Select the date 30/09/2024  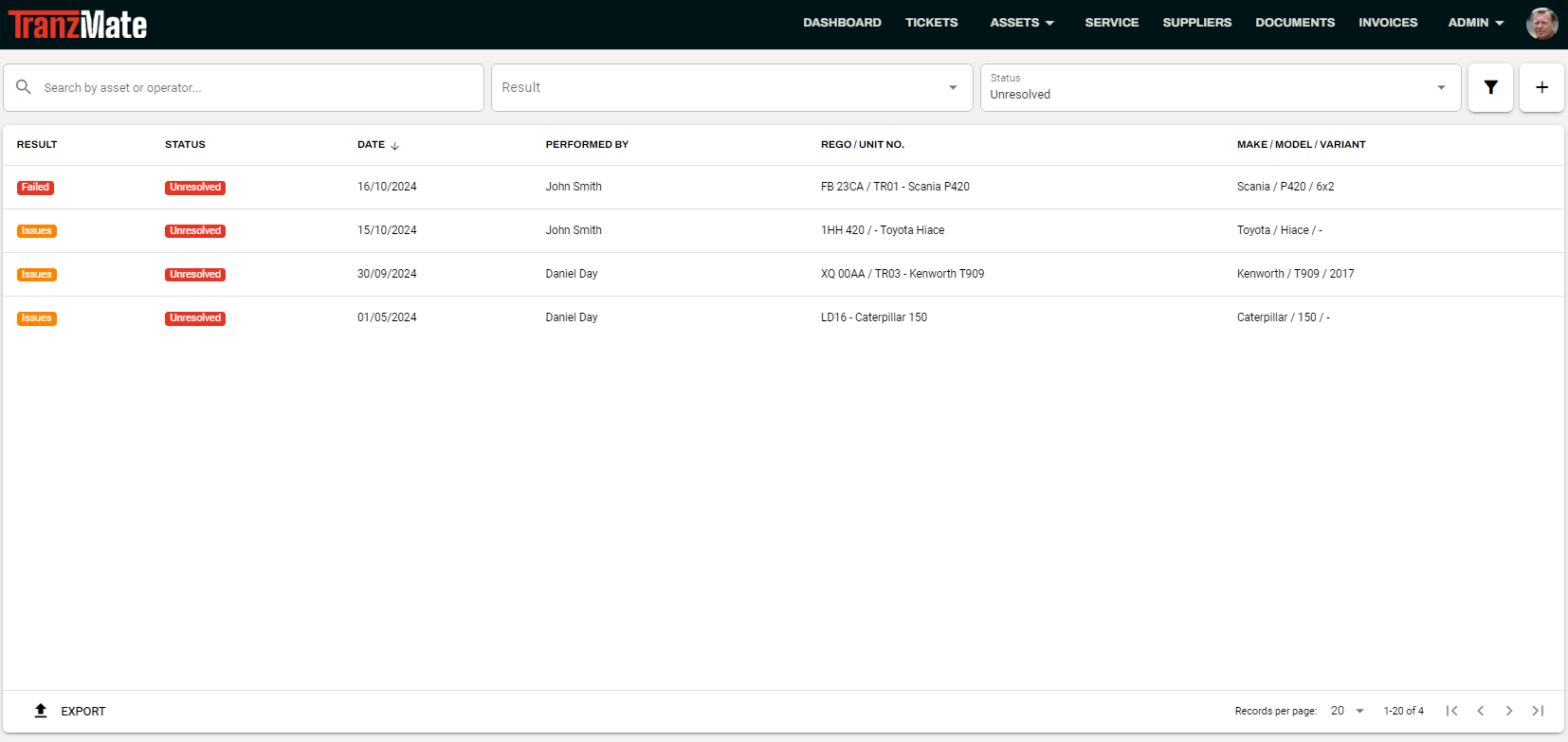(387, 274)
